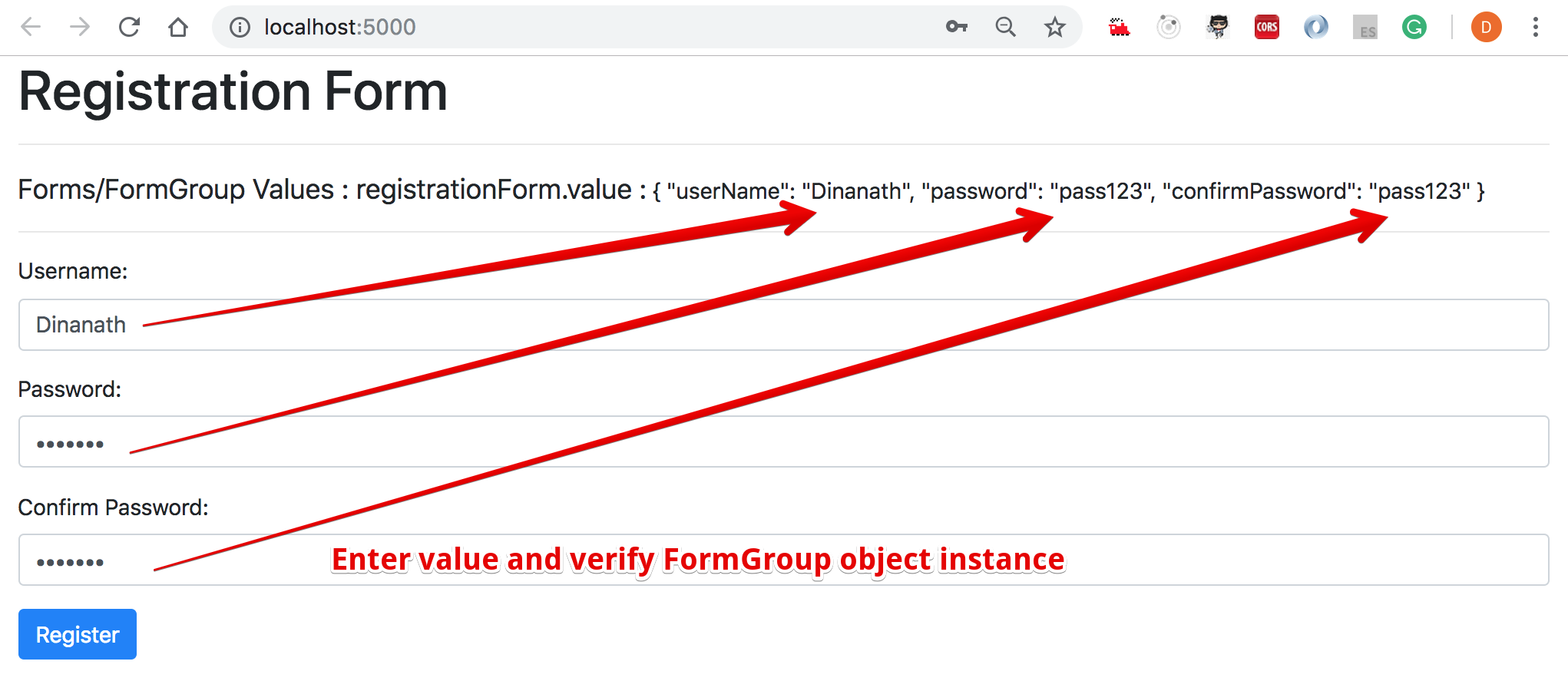1568x691 pixels.
Task: Open the orange D profile avatar
Action: coord(1487,28)
